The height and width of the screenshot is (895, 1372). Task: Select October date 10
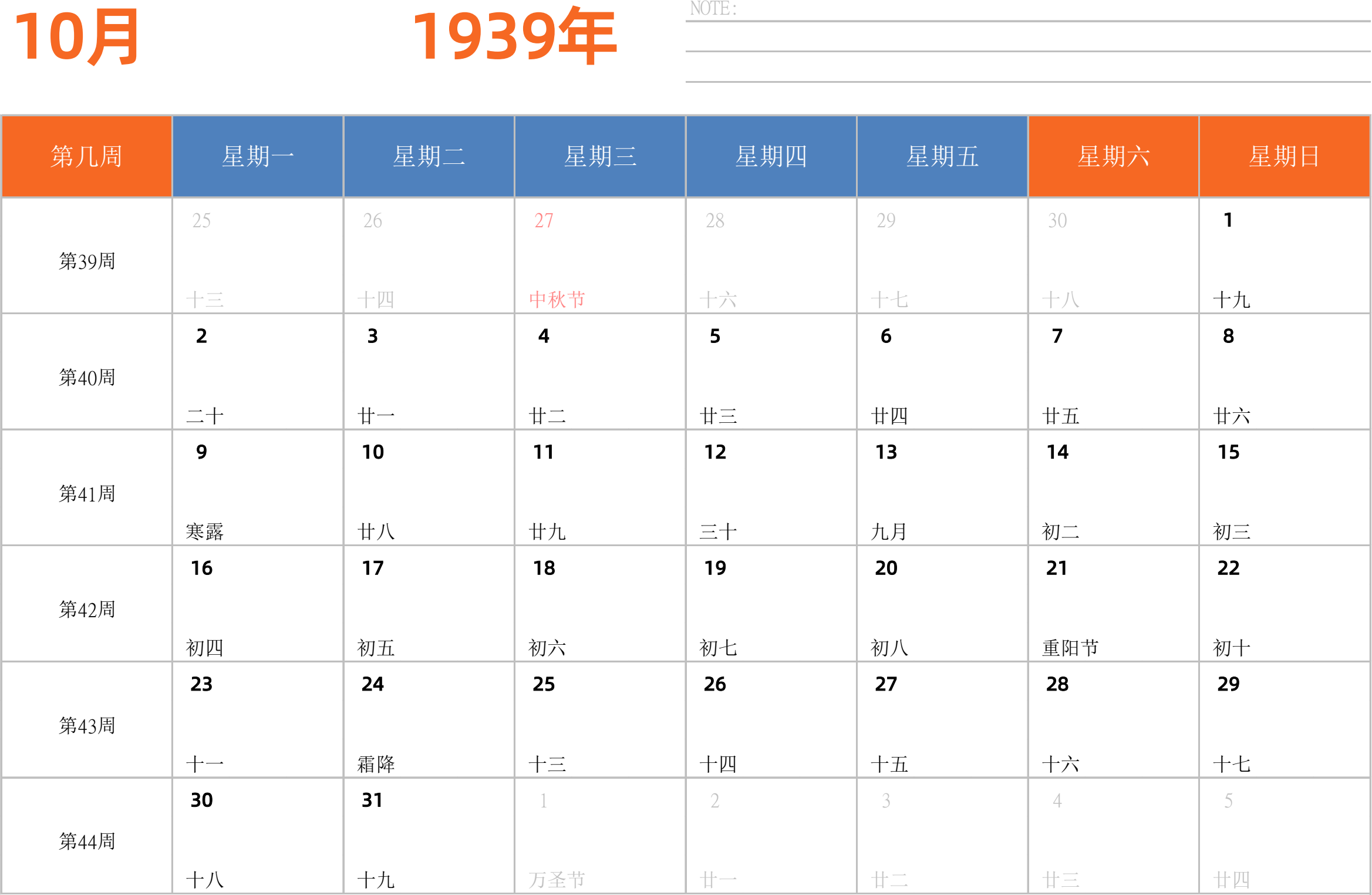pyautogui.click(x=373, y=452)
